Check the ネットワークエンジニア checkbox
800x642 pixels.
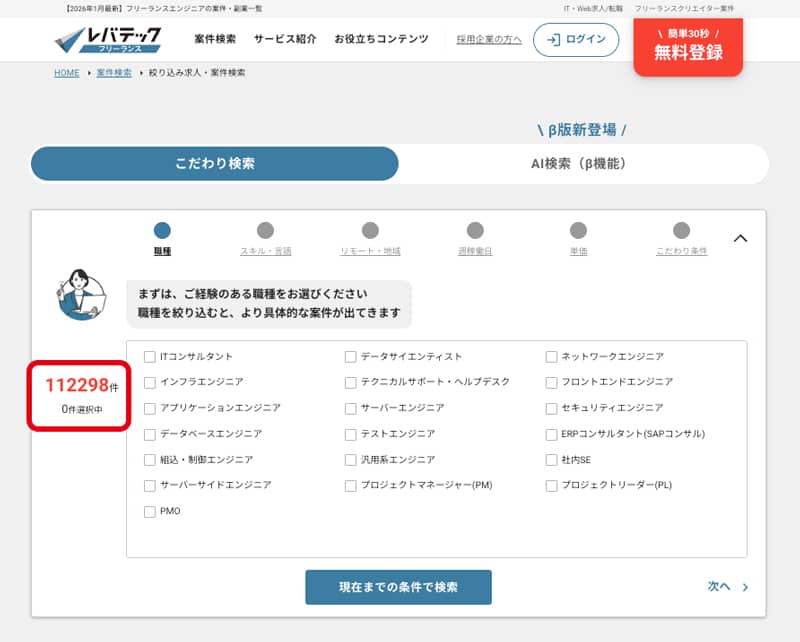click(550, 356)
